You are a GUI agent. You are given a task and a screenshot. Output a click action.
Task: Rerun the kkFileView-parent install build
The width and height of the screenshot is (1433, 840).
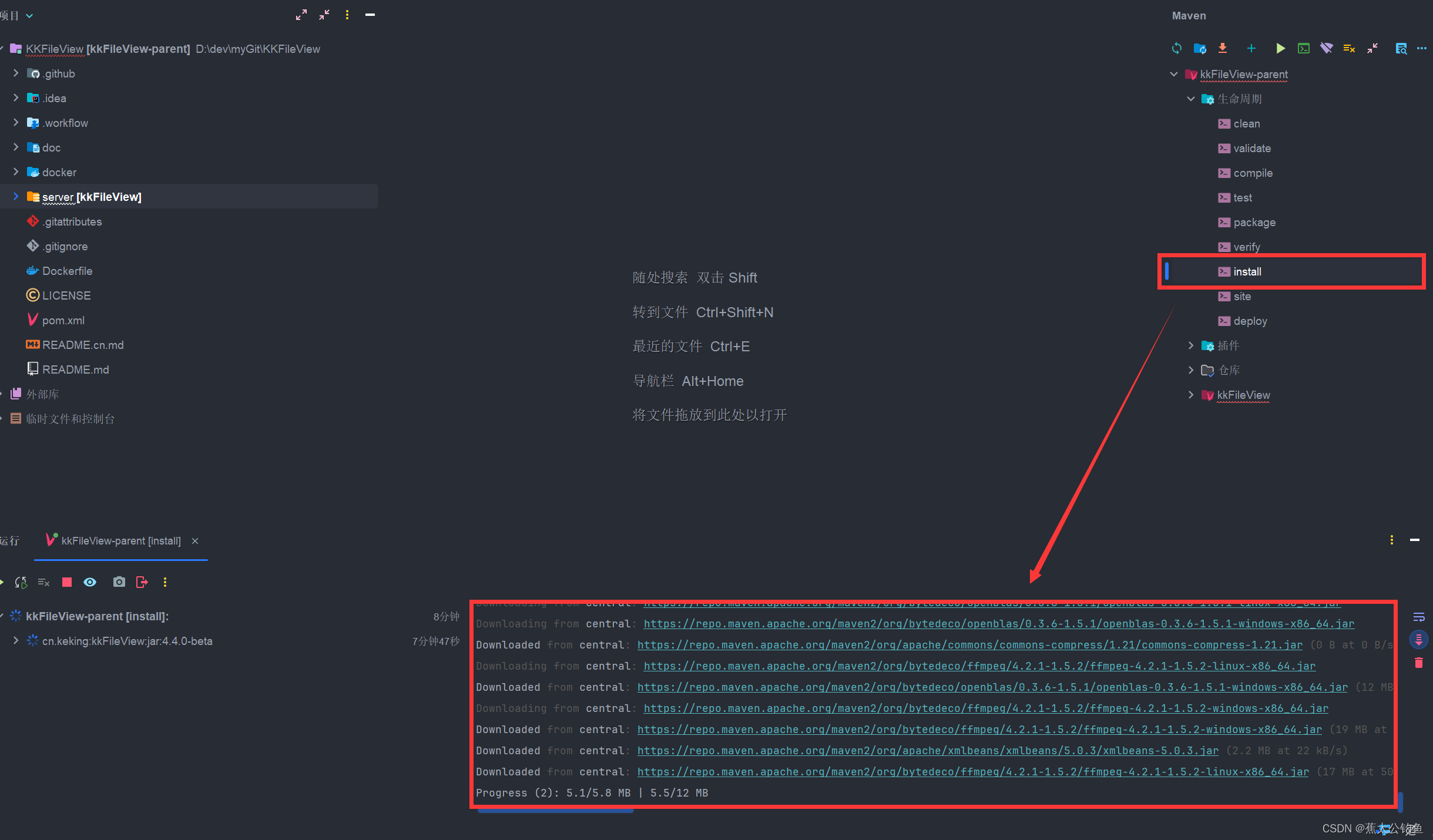tap(21, 582)
